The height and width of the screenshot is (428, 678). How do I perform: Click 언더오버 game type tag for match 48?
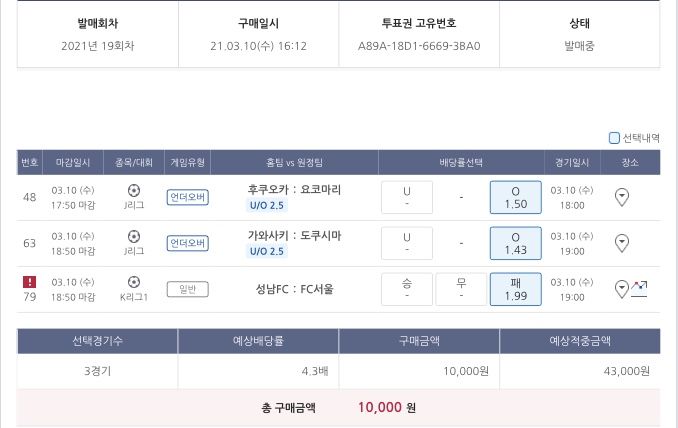[x=187, y=197]
